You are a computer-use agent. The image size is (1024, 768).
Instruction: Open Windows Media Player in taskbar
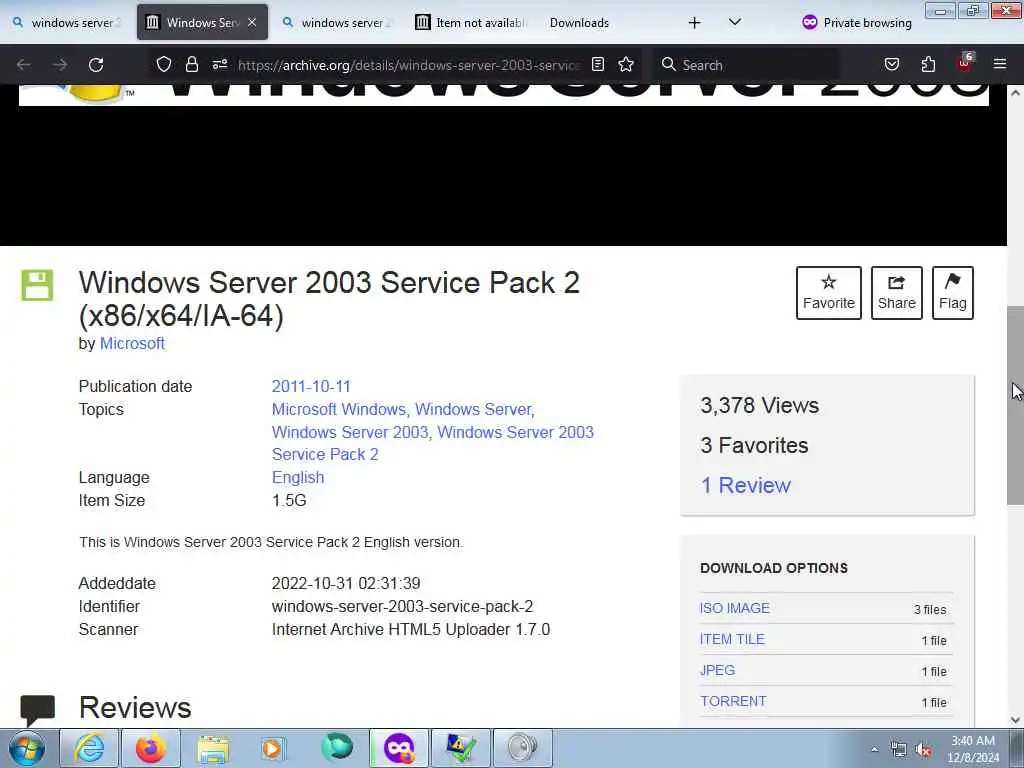274,748
